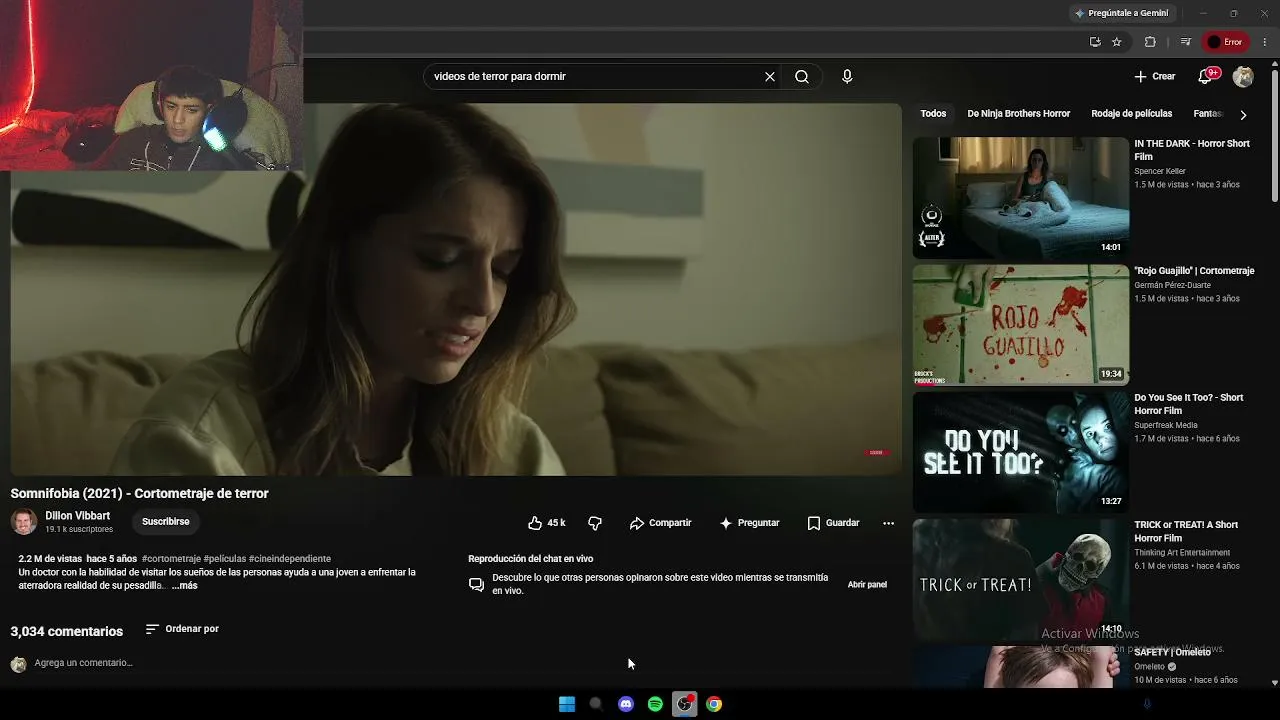The height and width of the screenshot is (720, 1280).
Task: Open the Windows Start menu
Action: click(567, 704)
